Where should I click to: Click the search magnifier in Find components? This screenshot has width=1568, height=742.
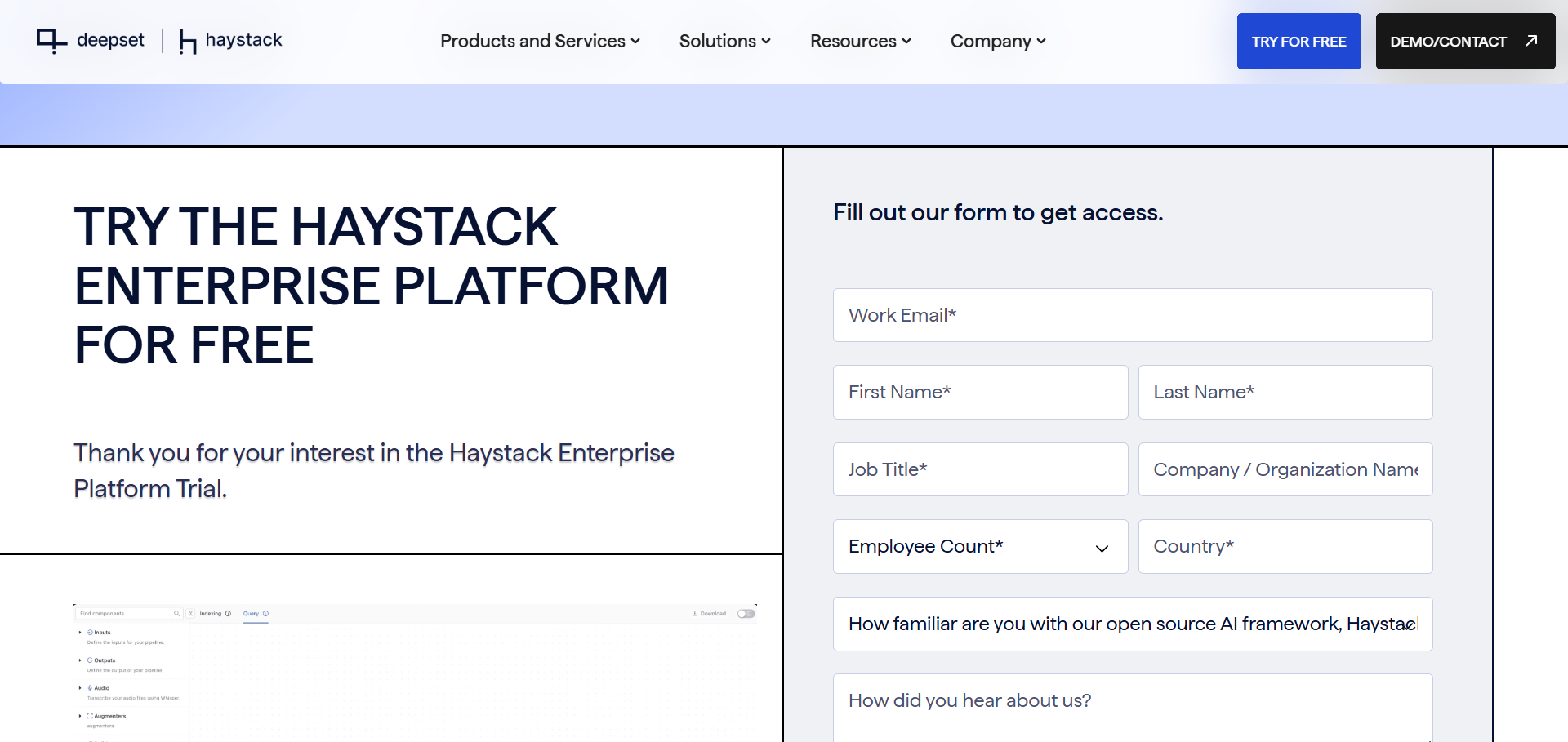tap(176, 614)
